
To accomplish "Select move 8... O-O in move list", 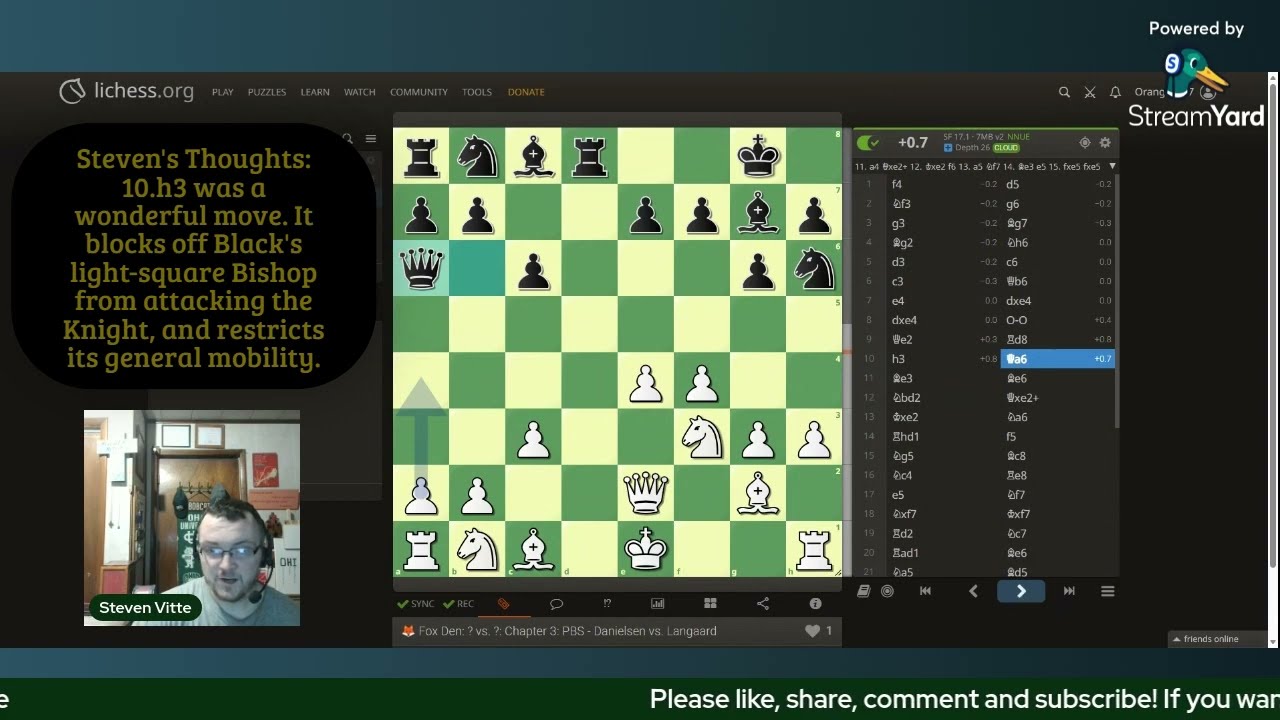I will (1058, 320).
